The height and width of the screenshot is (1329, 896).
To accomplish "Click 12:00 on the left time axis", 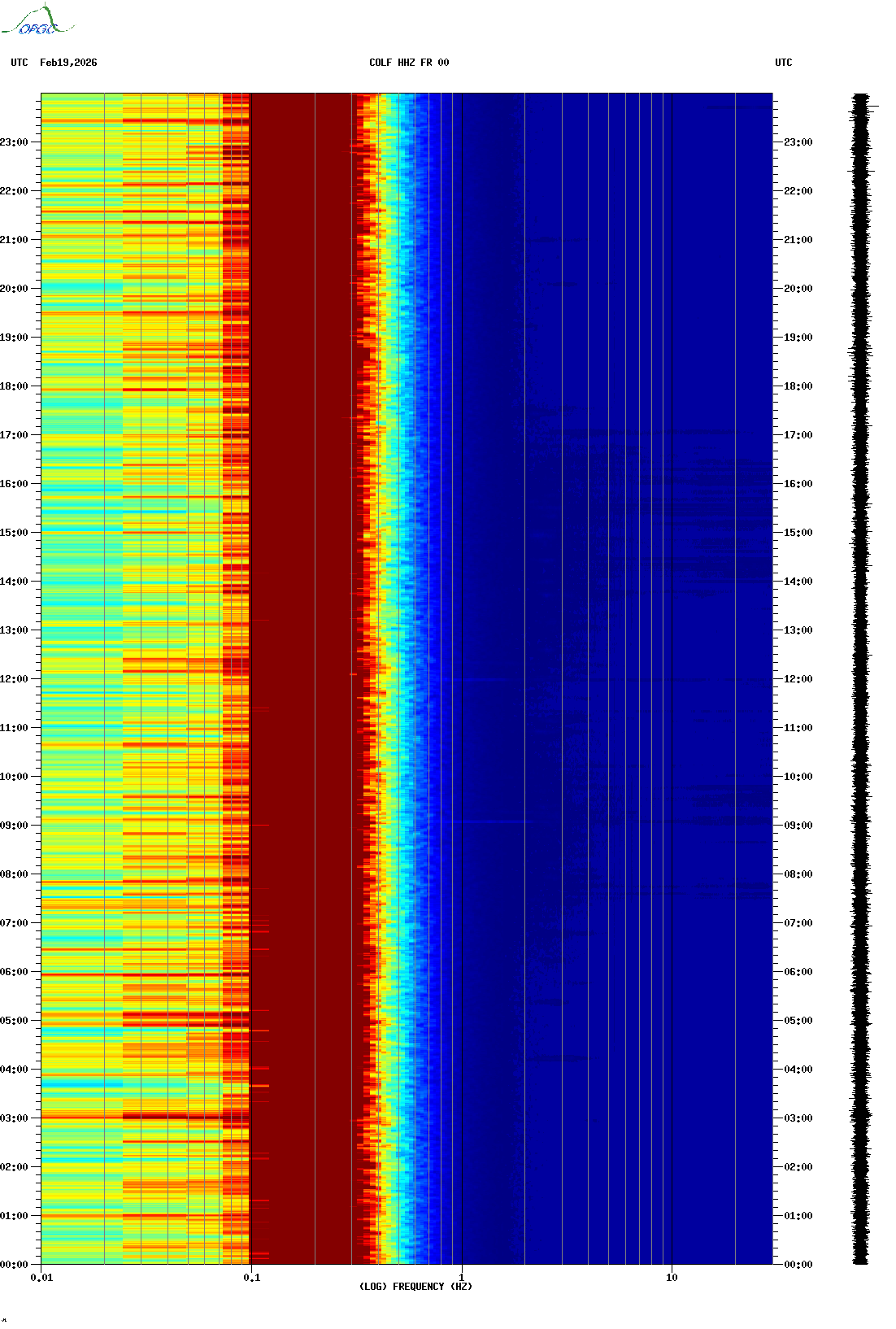I will click(14, 679).
